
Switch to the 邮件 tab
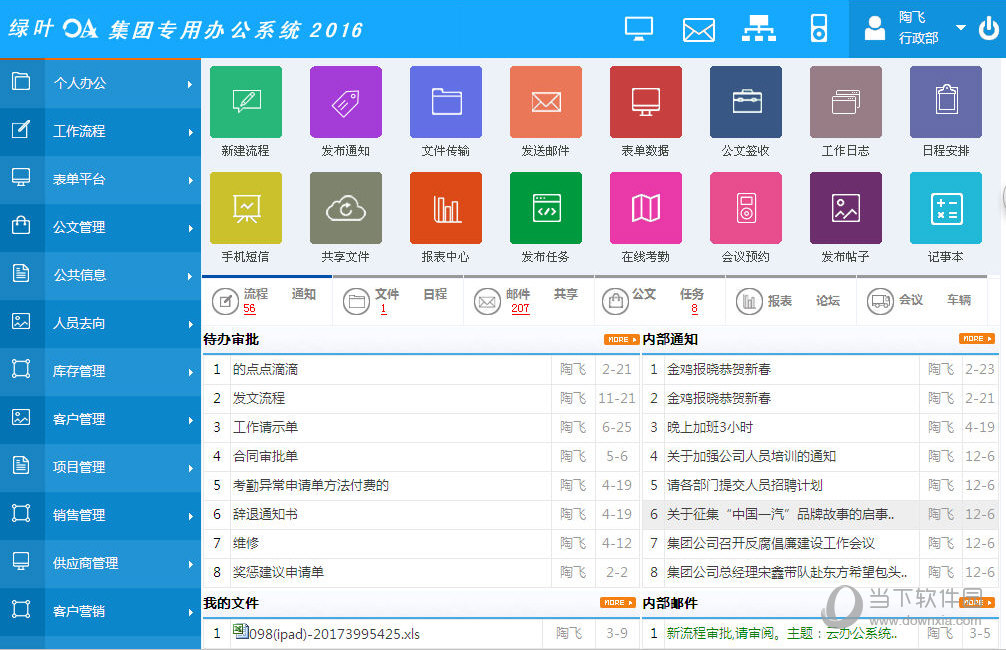(x=518, y=294)
